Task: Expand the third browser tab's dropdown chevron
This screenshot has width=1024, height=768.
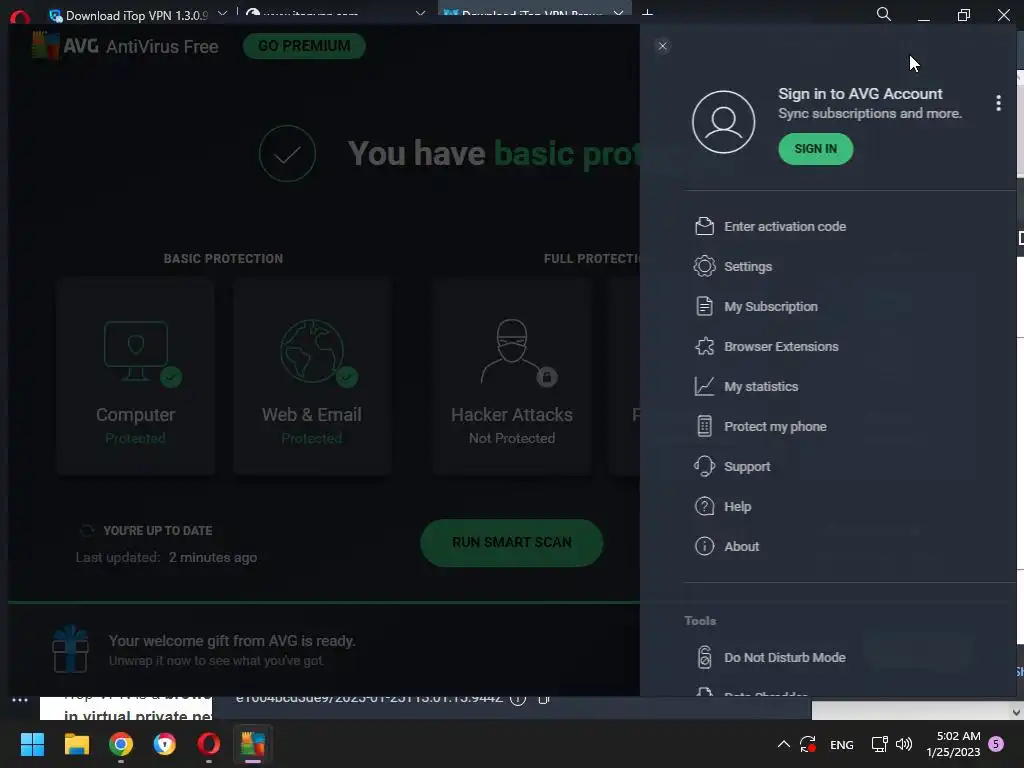Action: pyautogui.click(x=618, y=14)
